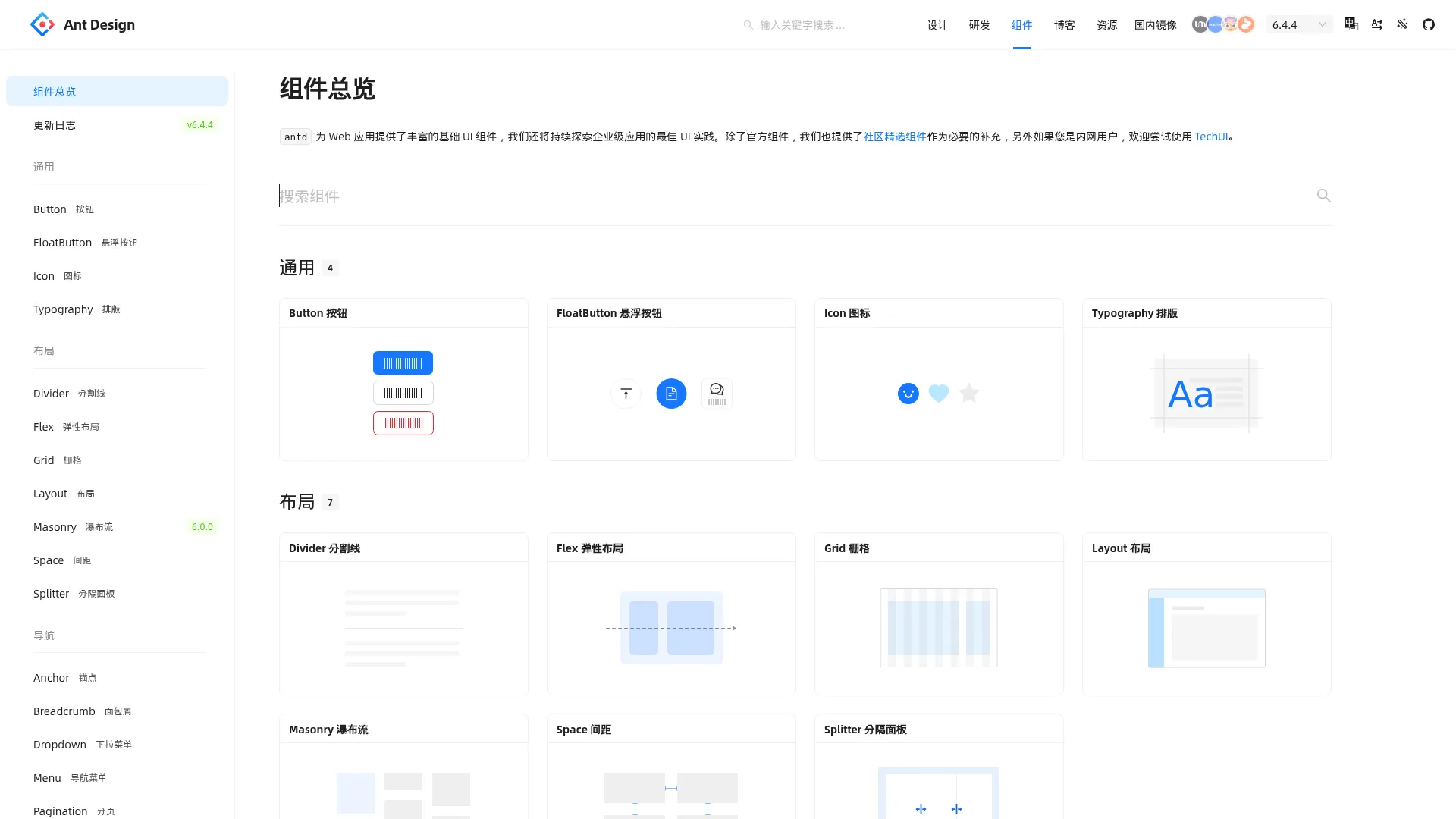
Task: Open the GitHub repository icon
Action: pos(1429,24)
